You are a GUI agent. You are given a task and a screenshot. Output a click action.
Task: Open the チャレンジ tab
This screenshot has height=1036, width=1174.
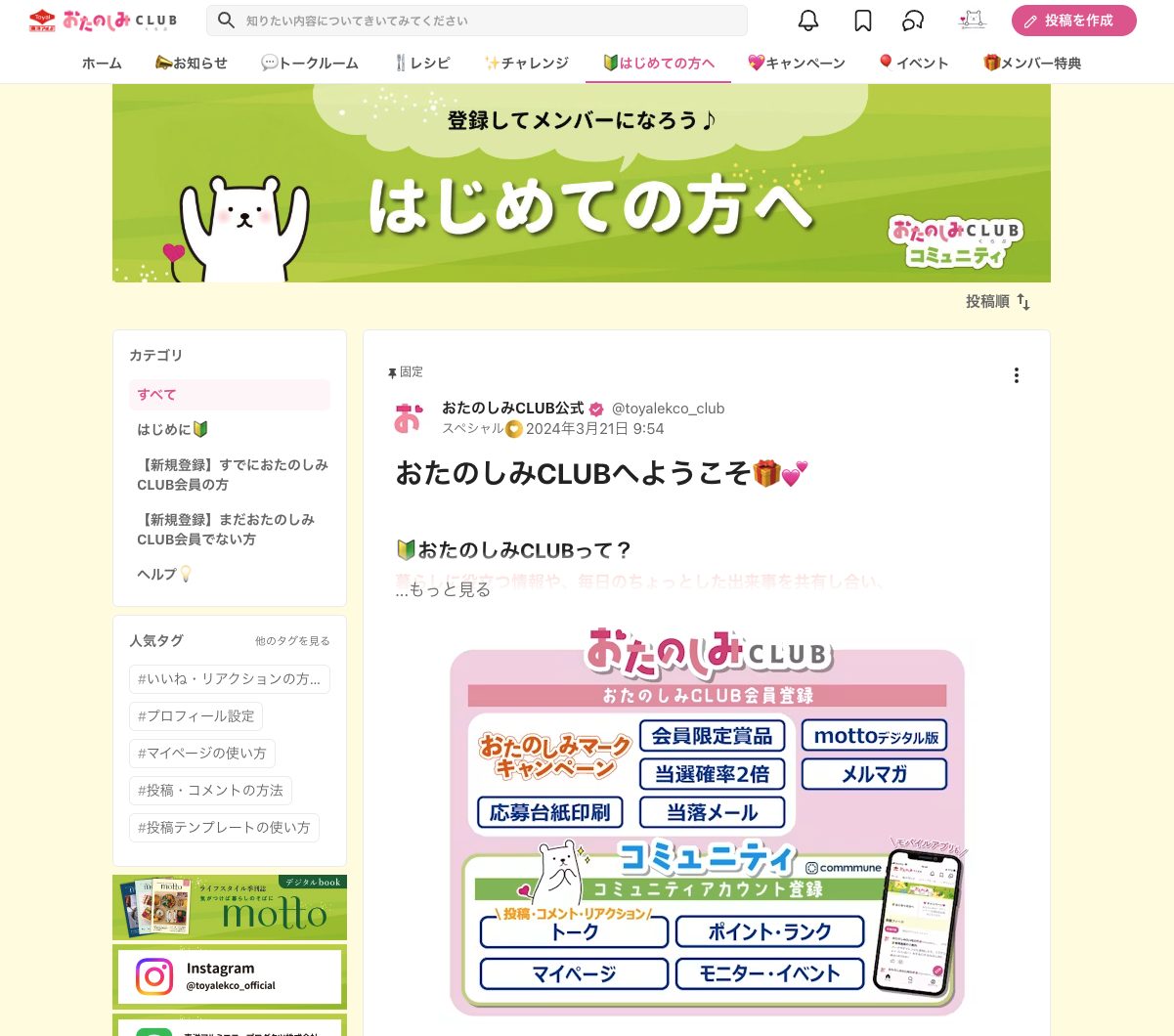click(x=526, y=63)
